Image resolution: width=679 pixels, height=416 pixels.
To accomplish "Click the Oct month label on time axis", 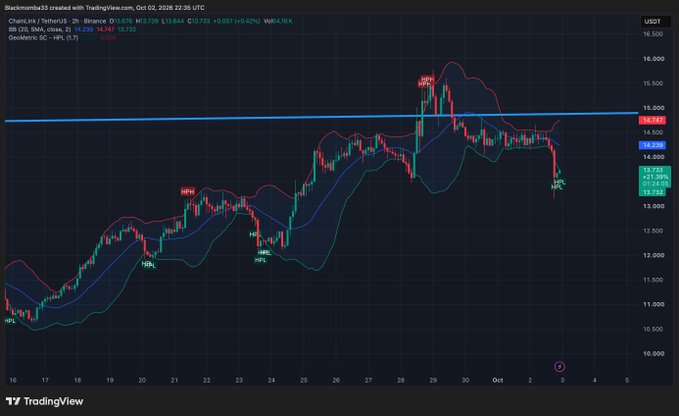I will click(x=498, y=380).
